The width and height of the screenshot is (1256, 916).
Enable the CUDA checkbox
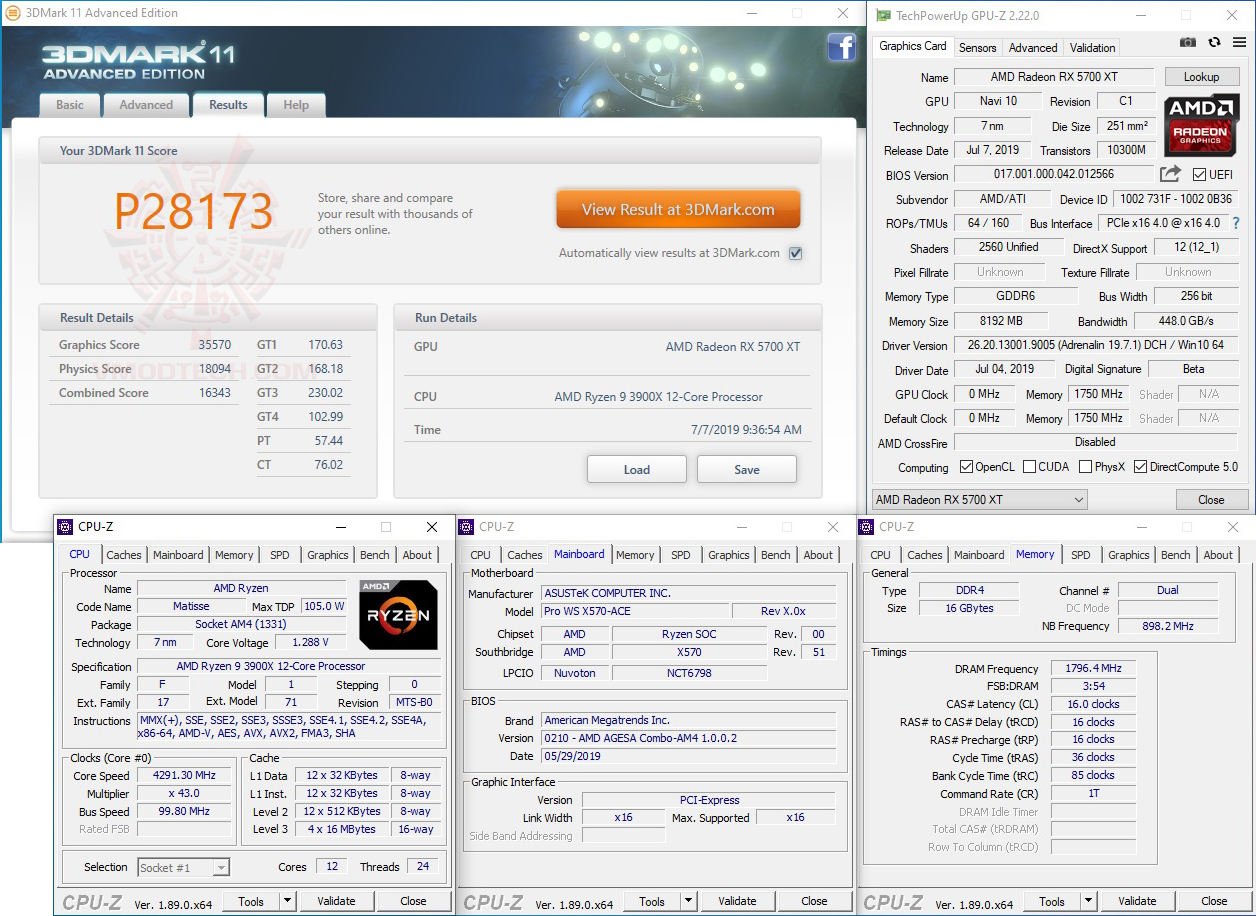tap(1028, 466)
